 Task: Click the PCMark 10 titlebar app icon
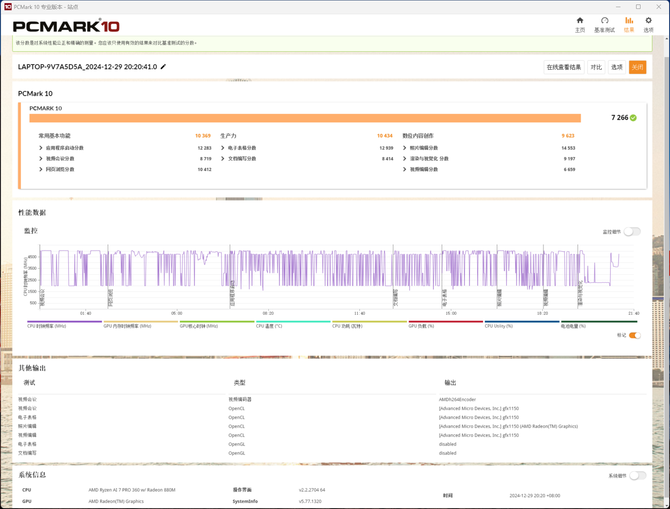click(x=8, y=7)
